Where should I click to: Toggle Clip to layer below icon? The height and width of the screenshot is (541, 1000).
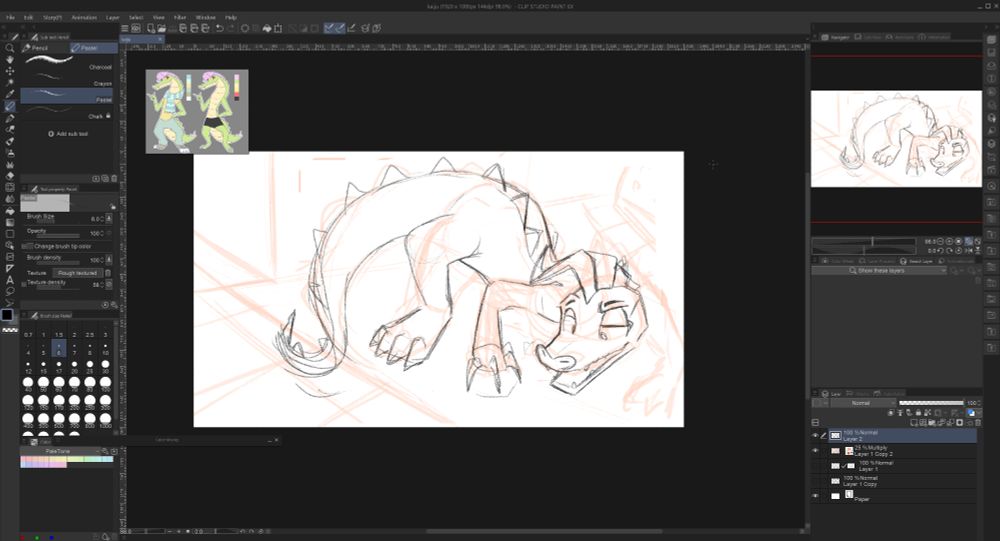pos(891,413)
